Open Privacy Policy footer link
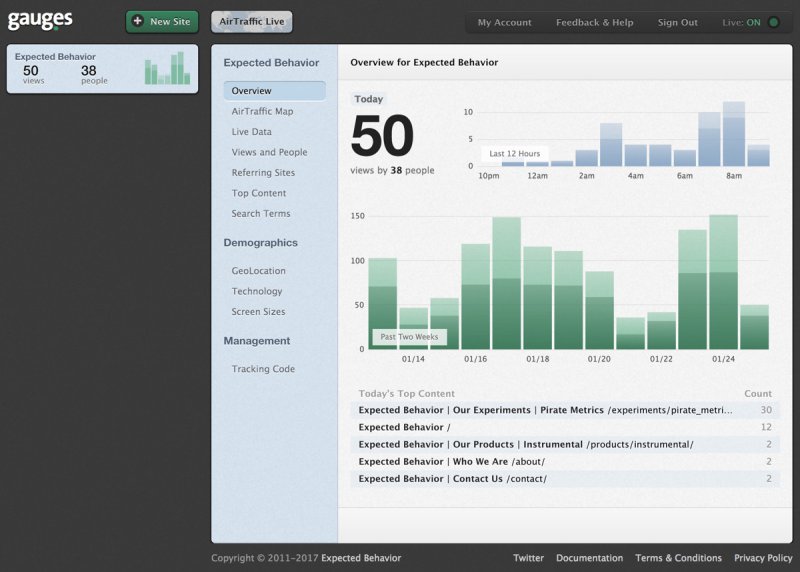This screenshot has height=572, width=800. 763,558
